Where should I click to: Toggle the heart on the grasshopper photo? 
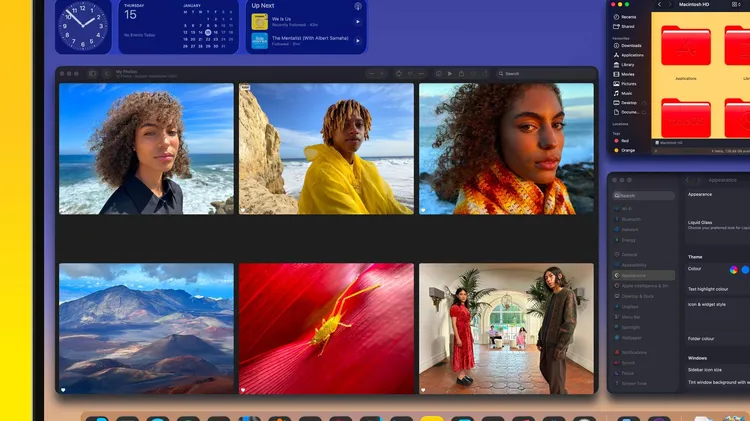[243, 390]
